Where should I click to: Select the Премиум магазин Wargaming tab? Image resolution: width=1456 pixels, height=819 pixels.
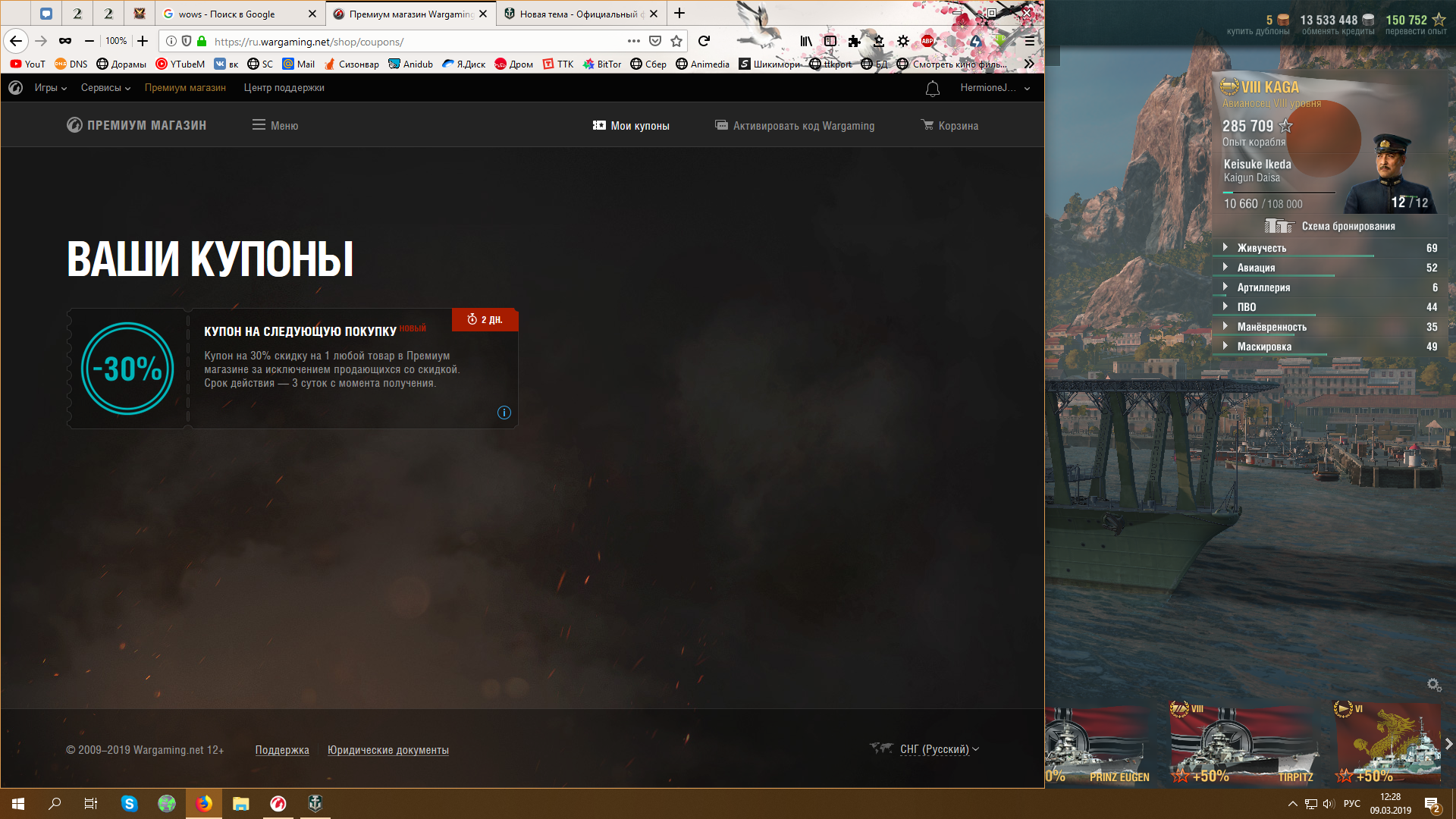411,14
